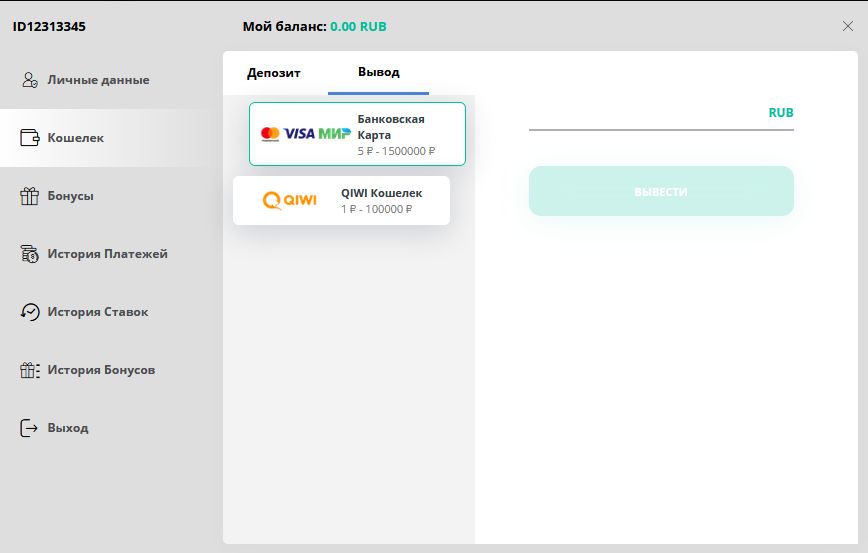Click the История Бонусов gift icon
The width and height of the screenshot is (868, 553).
30,370
